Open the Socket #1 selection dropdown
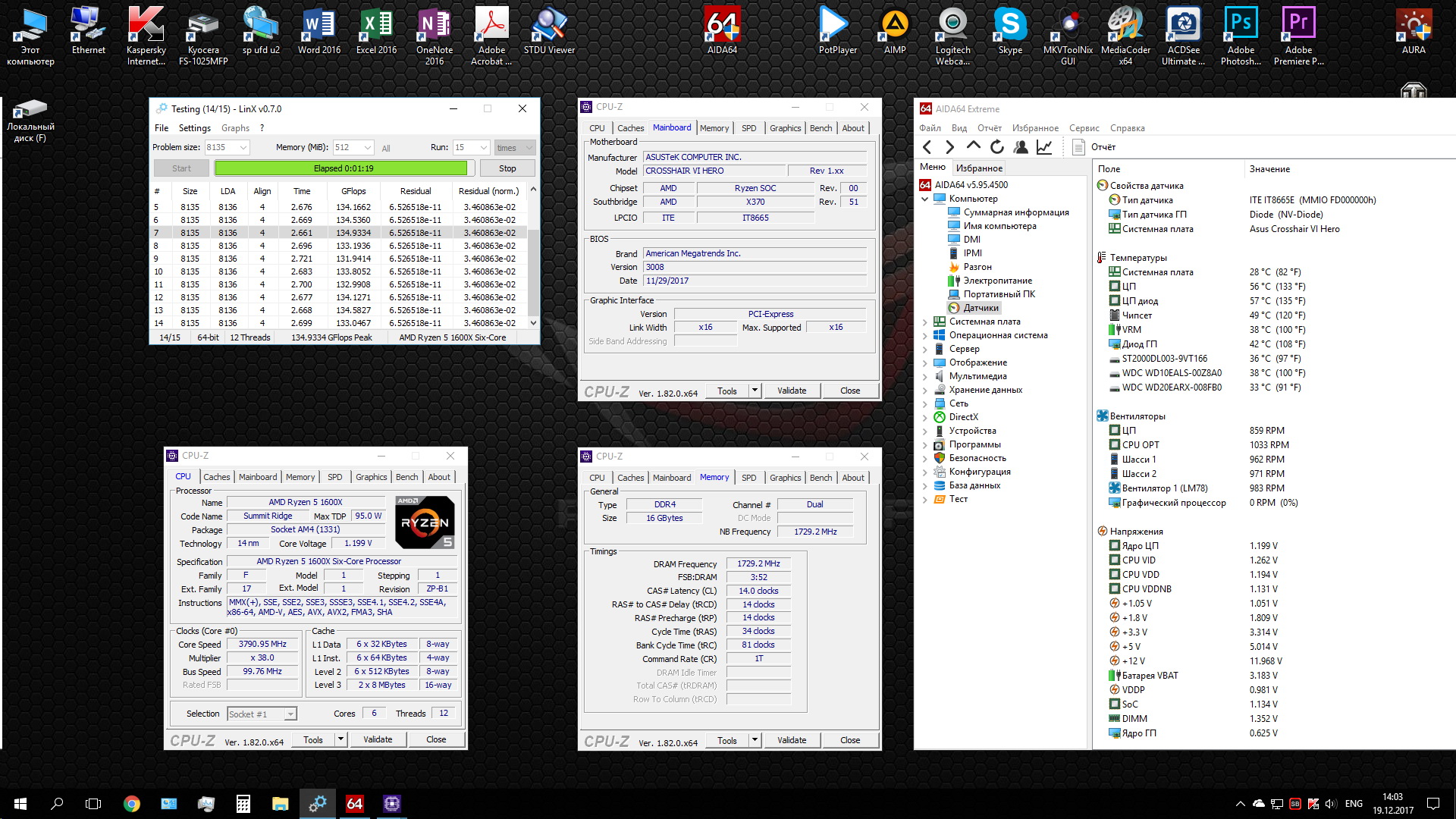 [290, 714]
